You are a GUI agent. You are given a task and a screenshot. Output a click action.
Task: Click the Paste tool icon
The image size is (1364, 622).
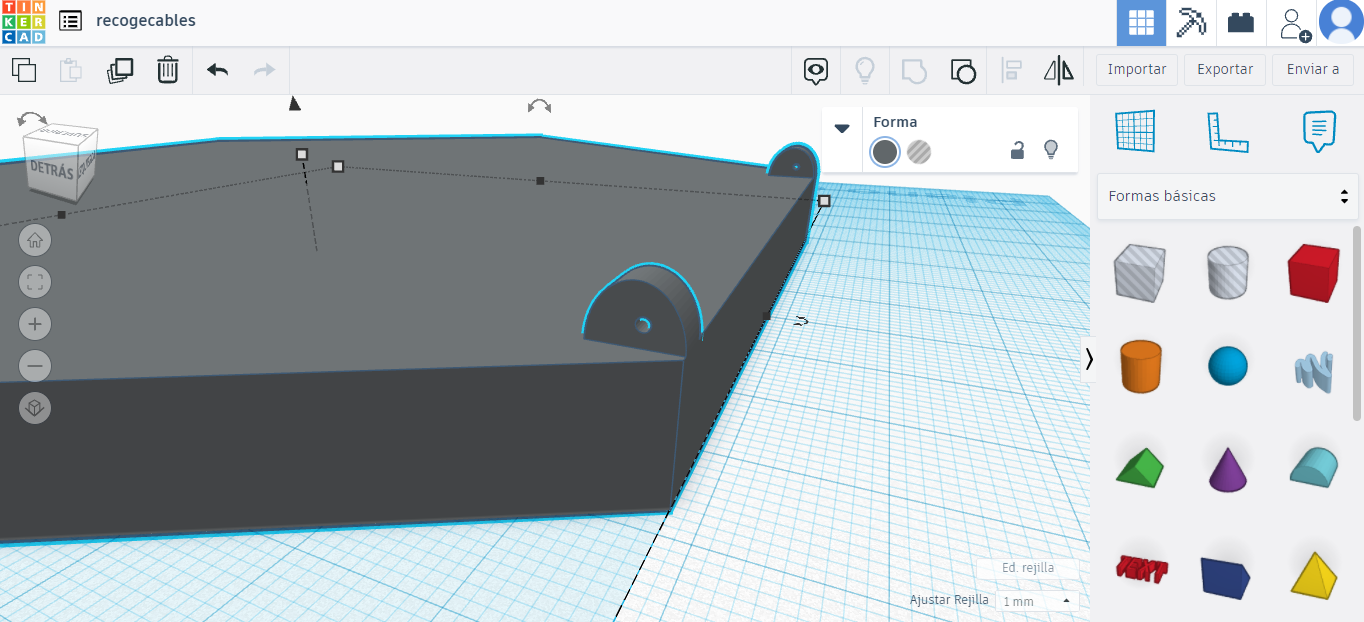(71, 70)
